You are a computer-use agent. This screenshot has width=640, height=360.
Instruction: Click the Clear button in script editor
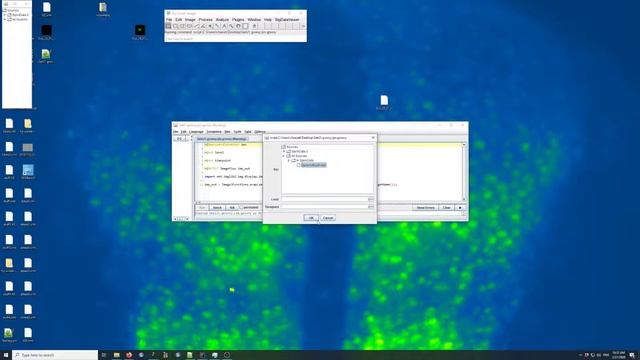(x=447, y=208)
